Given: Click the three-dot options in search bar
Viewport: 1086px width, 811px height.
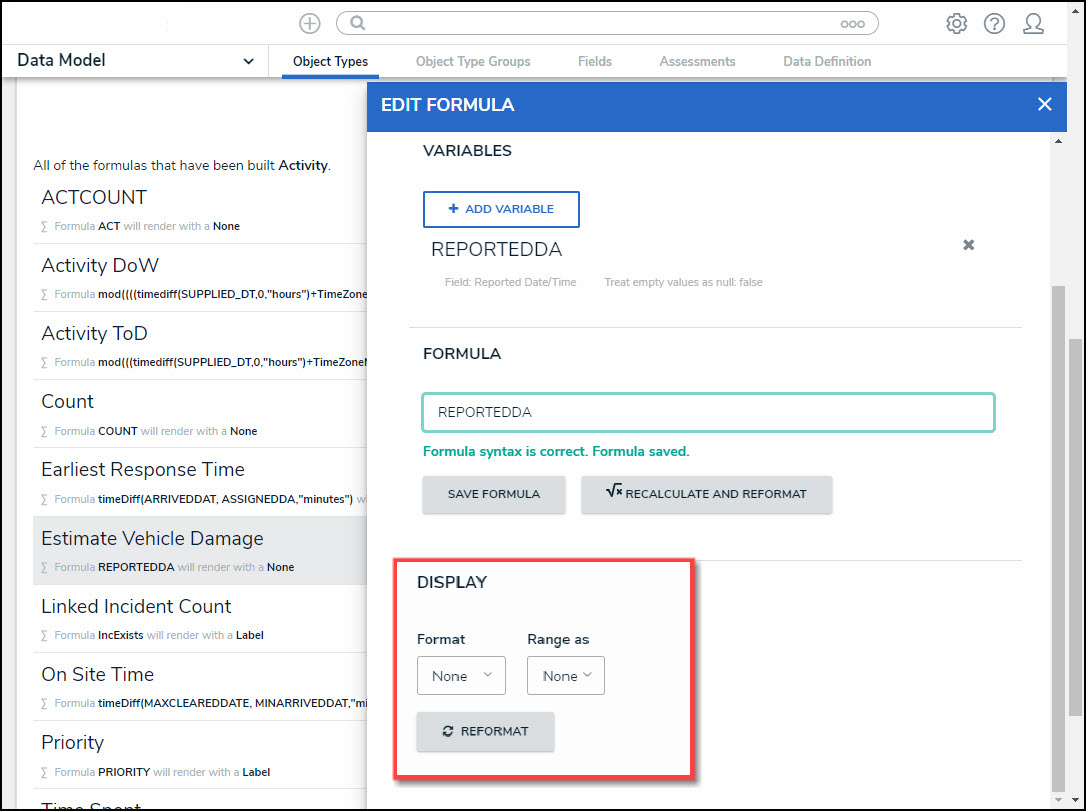Looking at the screenshot, I should coord(852,24).
